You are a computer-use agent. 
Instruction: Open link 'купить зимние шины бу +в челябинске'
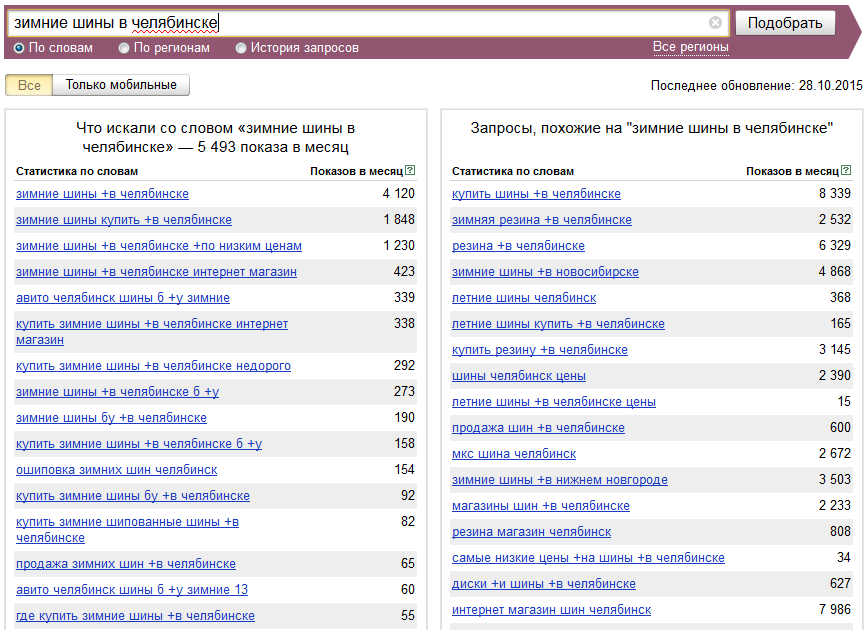[x=133, y=496]
